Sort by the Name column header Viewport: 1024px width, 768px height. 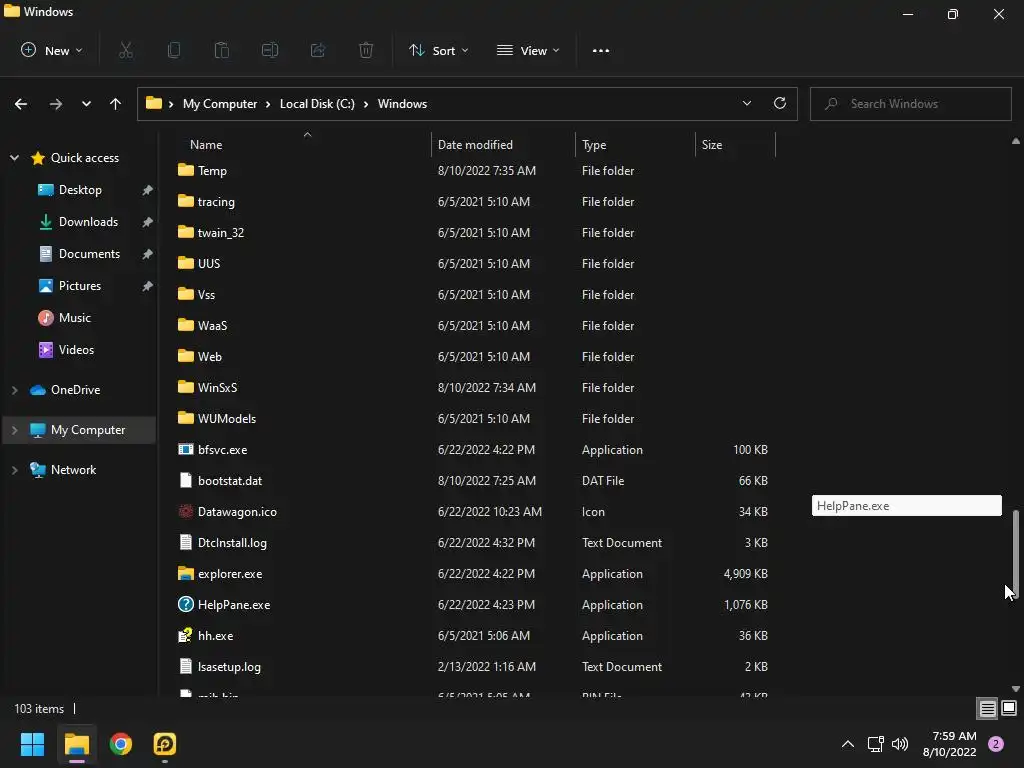pyautogui.click(x=206, y=145)
